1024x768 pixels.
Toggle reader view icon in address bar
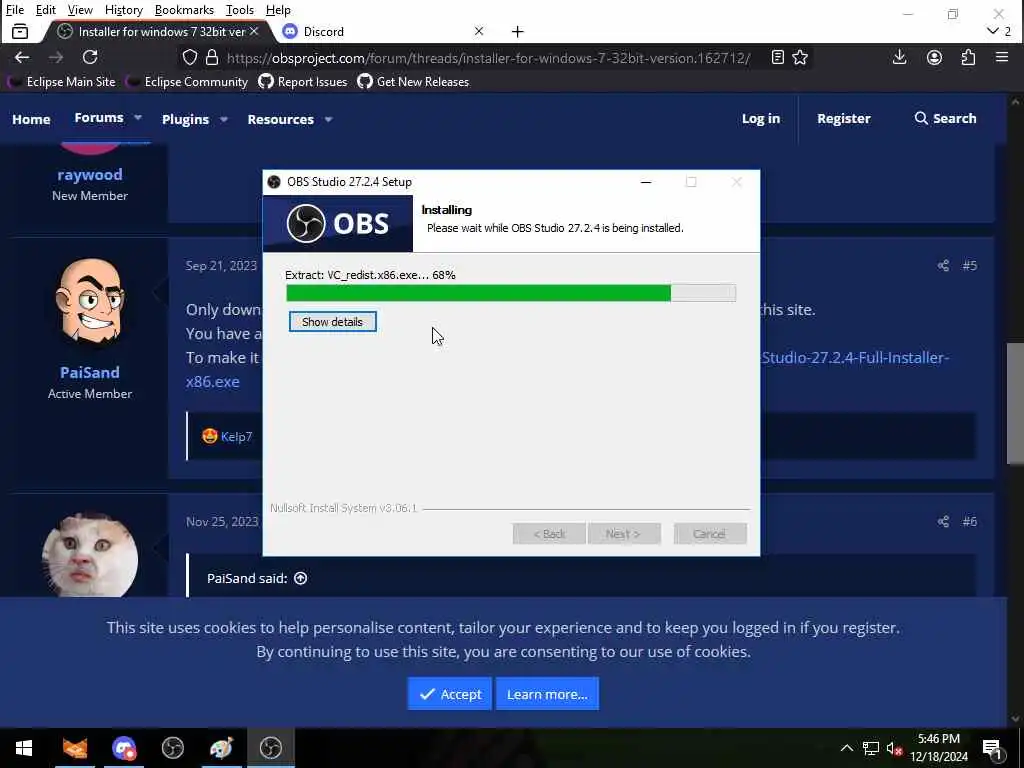[777, 57]
